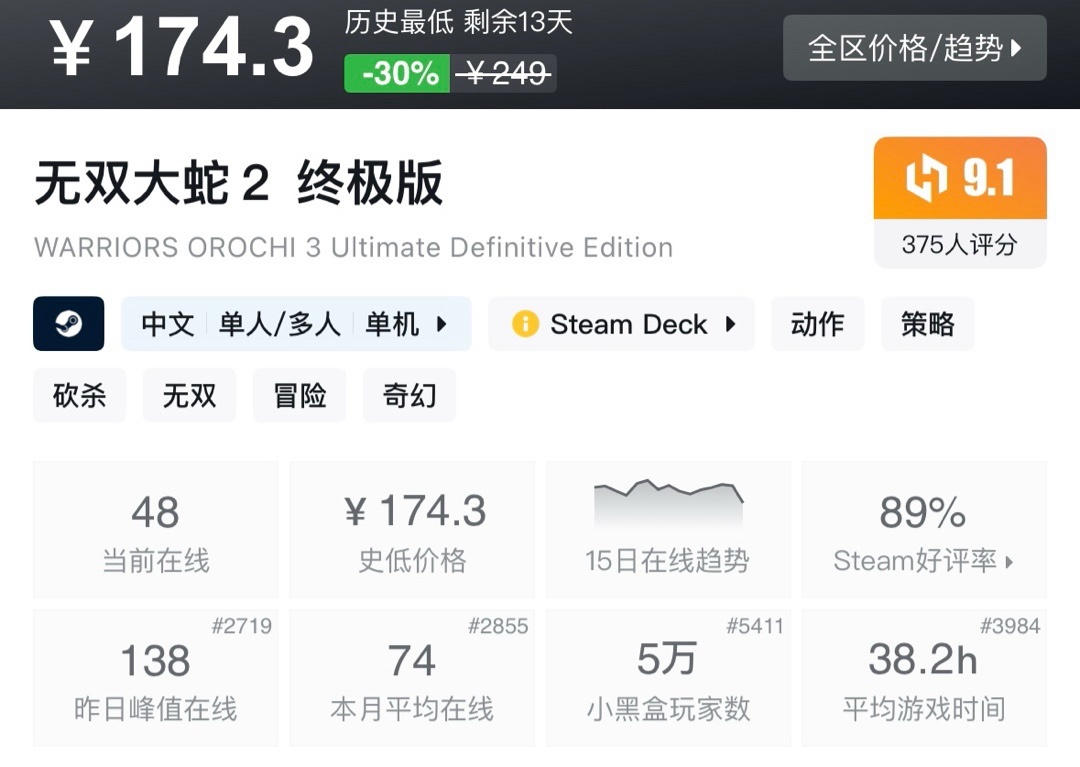Open the 小黑盒玩家数 player count card

(x=667, y=678)
